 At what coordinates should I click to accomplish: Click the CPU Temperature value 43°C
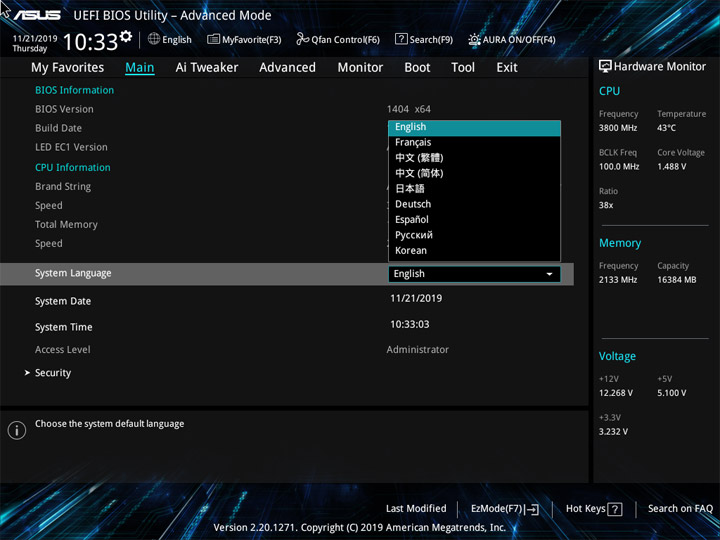click(666, 128)
